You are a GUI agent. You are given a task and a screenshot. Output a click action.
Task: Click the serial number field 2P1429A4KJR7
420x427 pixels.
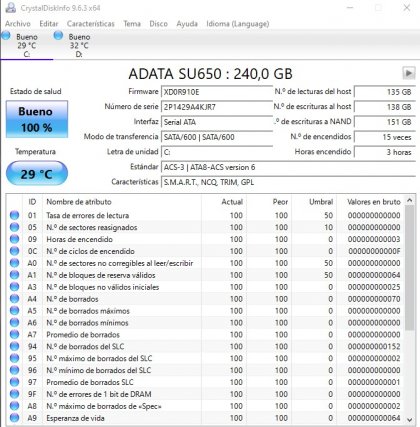coord(217,107)
